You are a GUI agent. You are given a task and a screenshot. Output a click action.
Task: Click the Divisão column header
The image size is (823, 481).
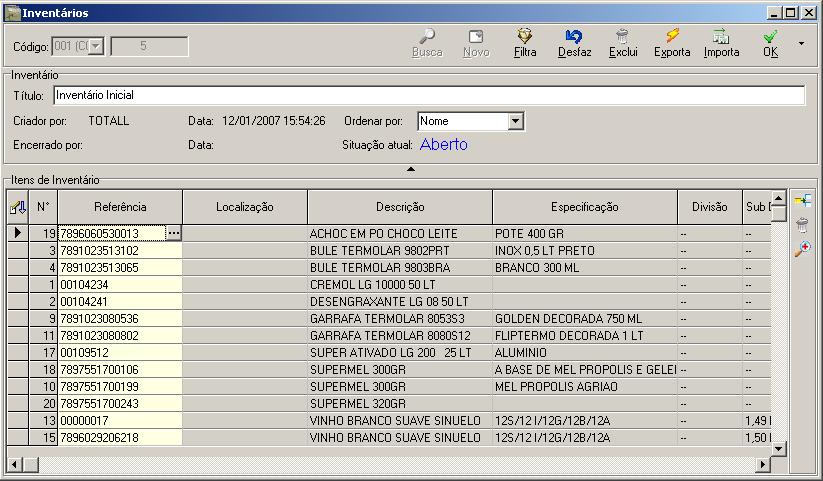point(710,207)
